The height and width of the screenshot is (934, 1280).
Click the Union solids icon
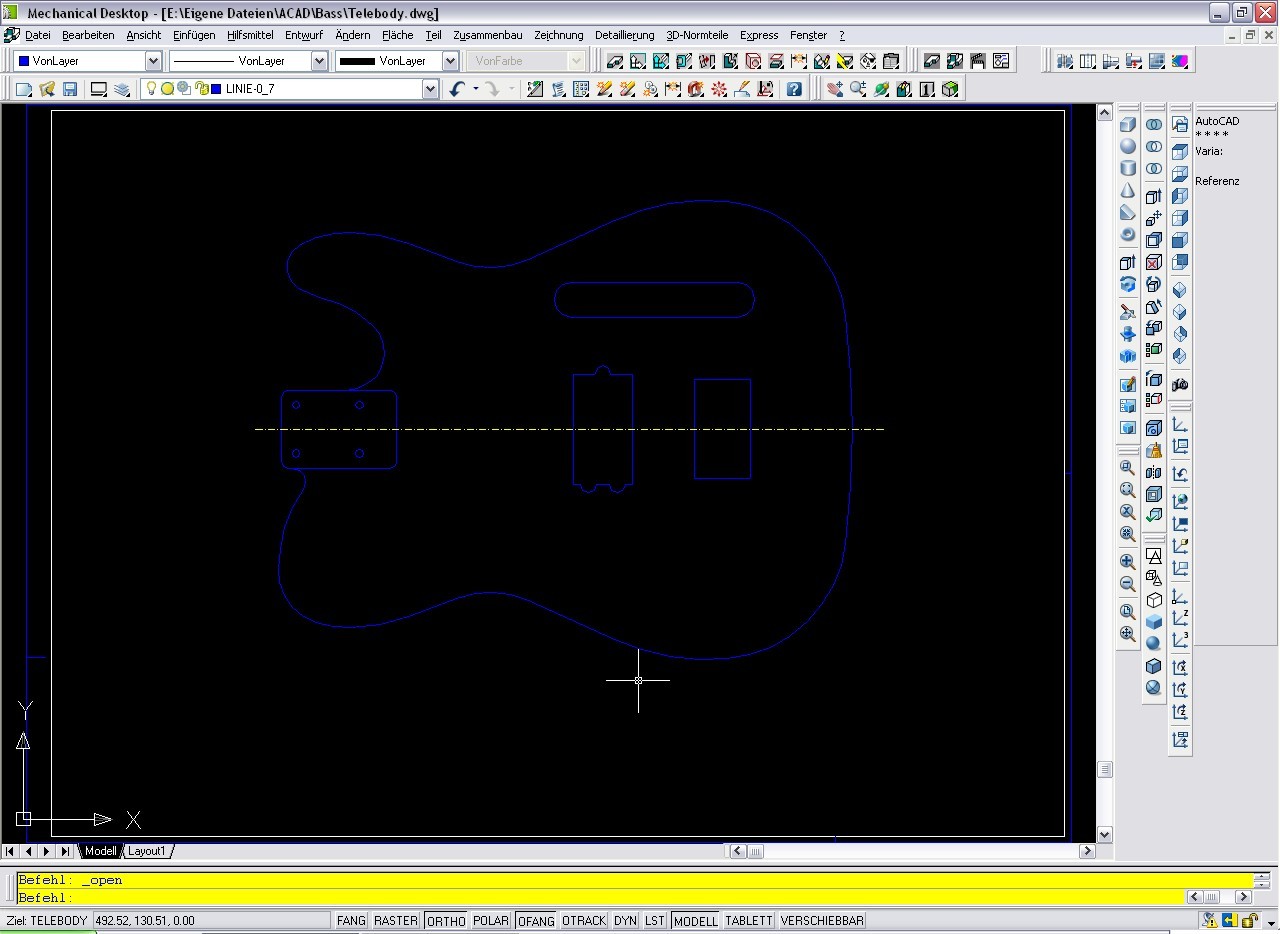pos(1154,125)
